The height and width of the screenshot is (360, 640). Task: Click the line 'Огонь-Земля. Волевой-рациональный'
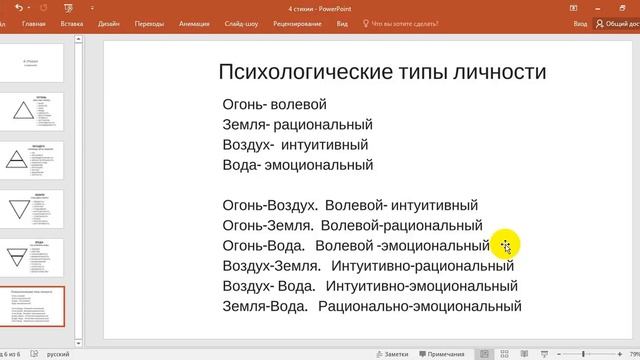[x=352, y=225]
